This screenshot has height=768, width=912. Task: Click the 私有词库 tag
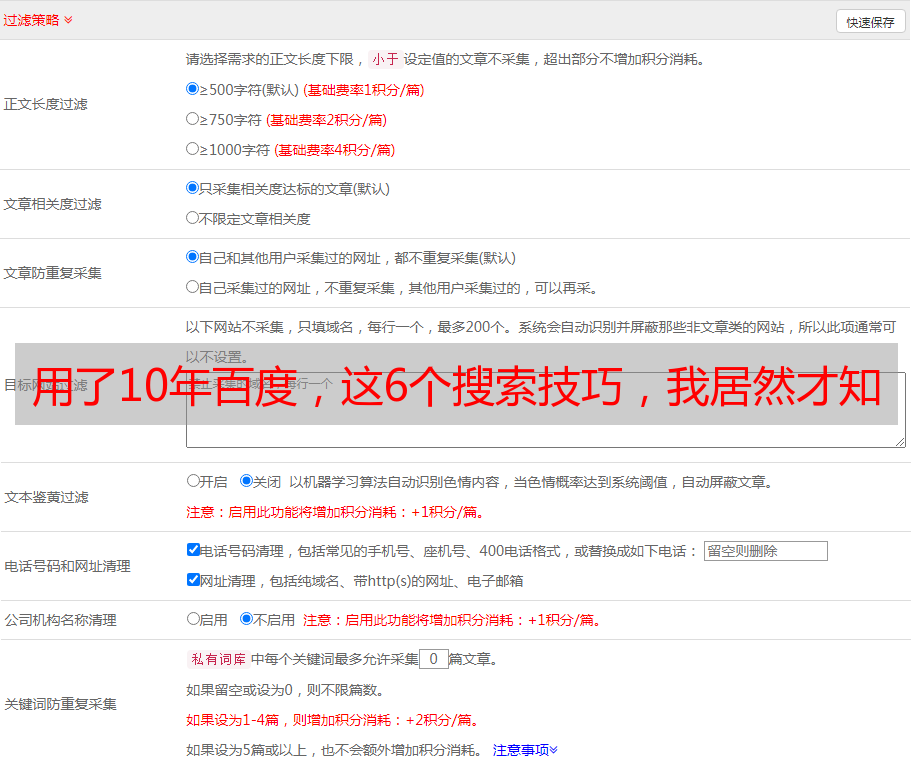click(219, 659)
